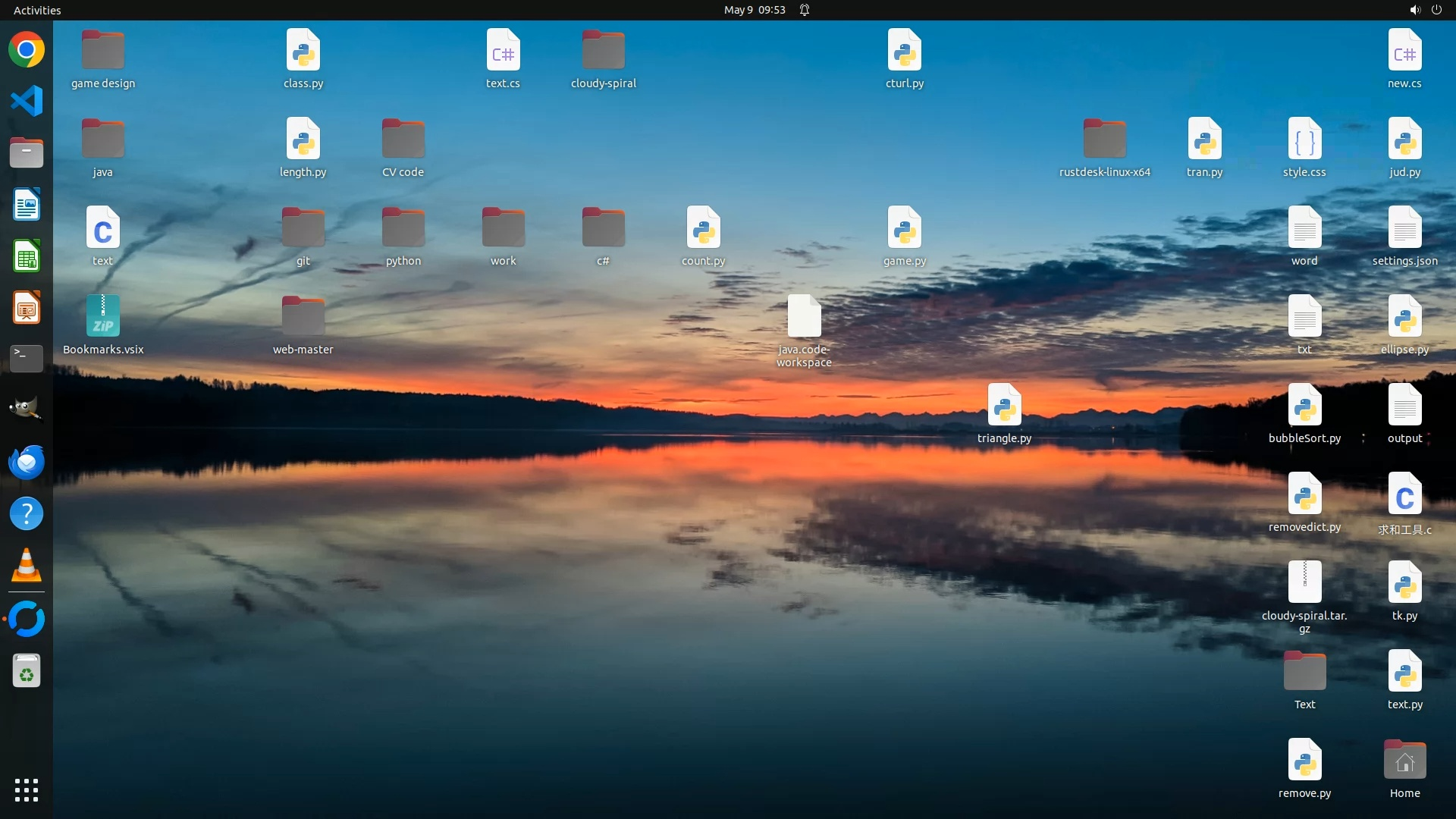Select the bubbleSort.py file

coord(1304,406)
